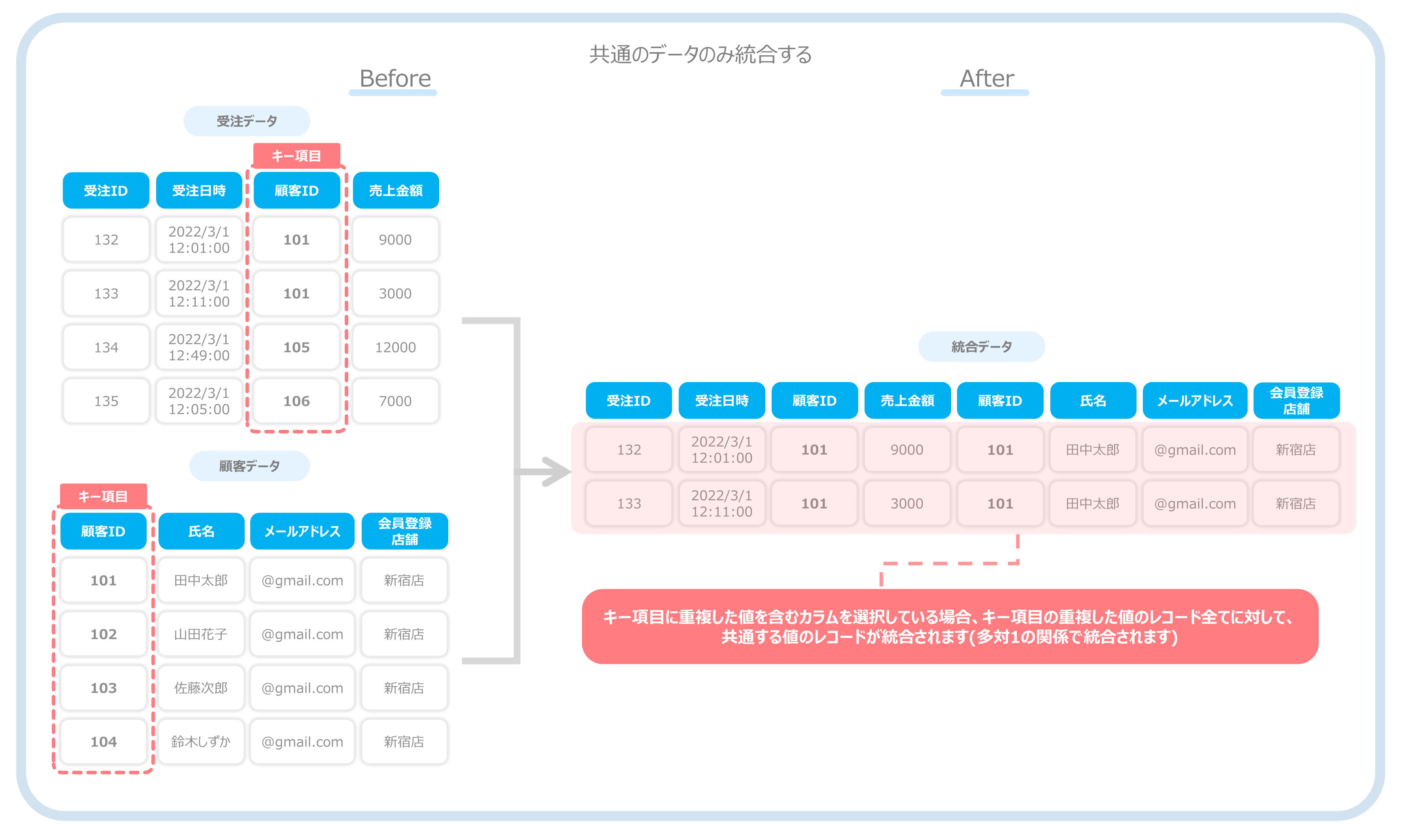Click キー項目 tag above the order table
The height and width of the screenshot is (840, 1401).
click(296, 156)
